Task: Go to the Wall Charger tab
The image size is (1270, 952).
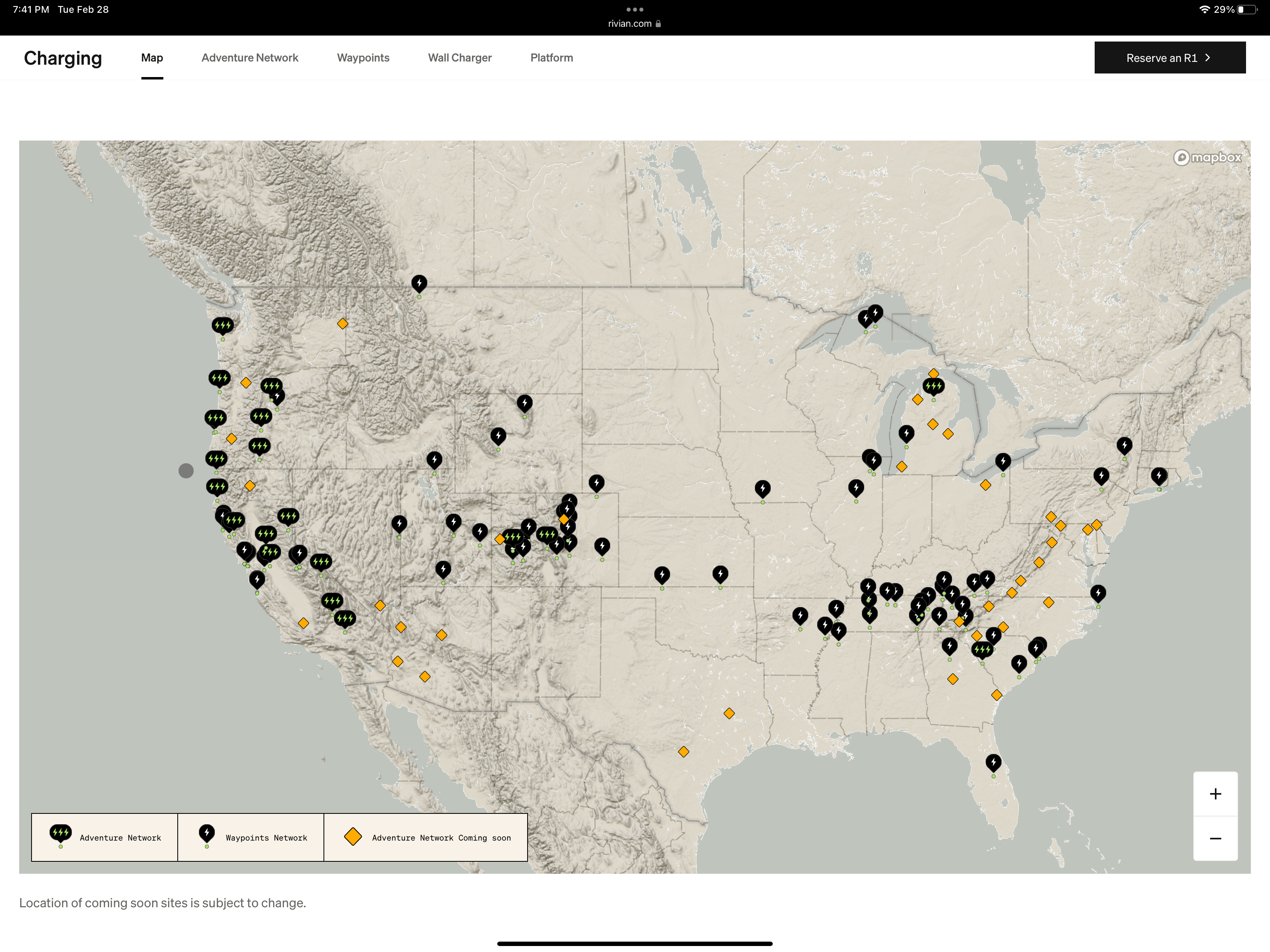Action: tap(460, 58)
